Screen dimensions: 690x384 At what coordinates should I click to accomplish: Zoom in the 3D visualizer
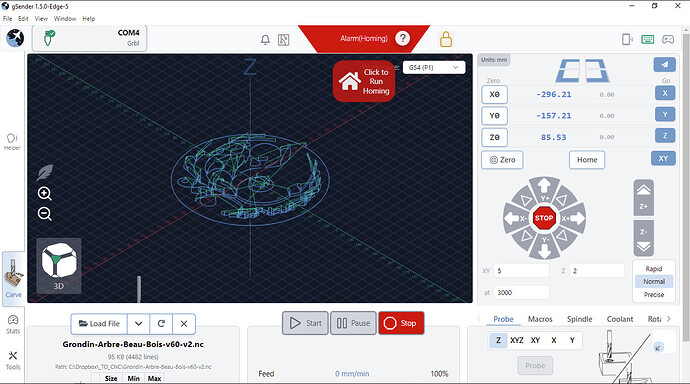point(44,194)
